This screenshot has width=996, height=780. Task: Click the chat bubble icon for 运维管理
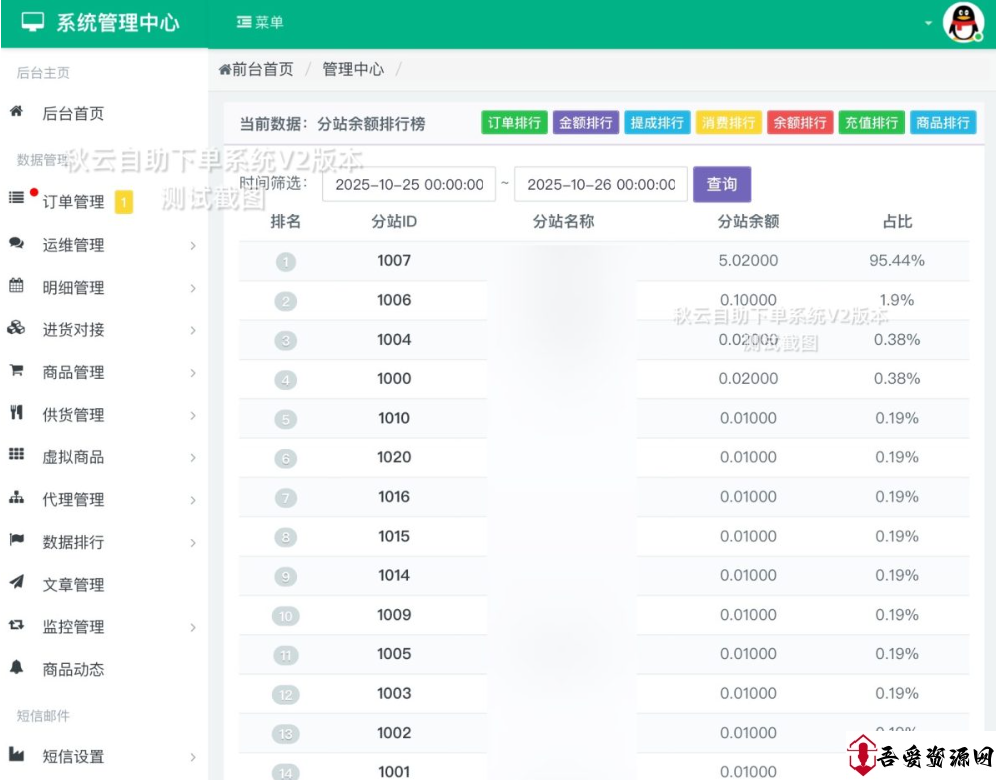click(16, 243)
